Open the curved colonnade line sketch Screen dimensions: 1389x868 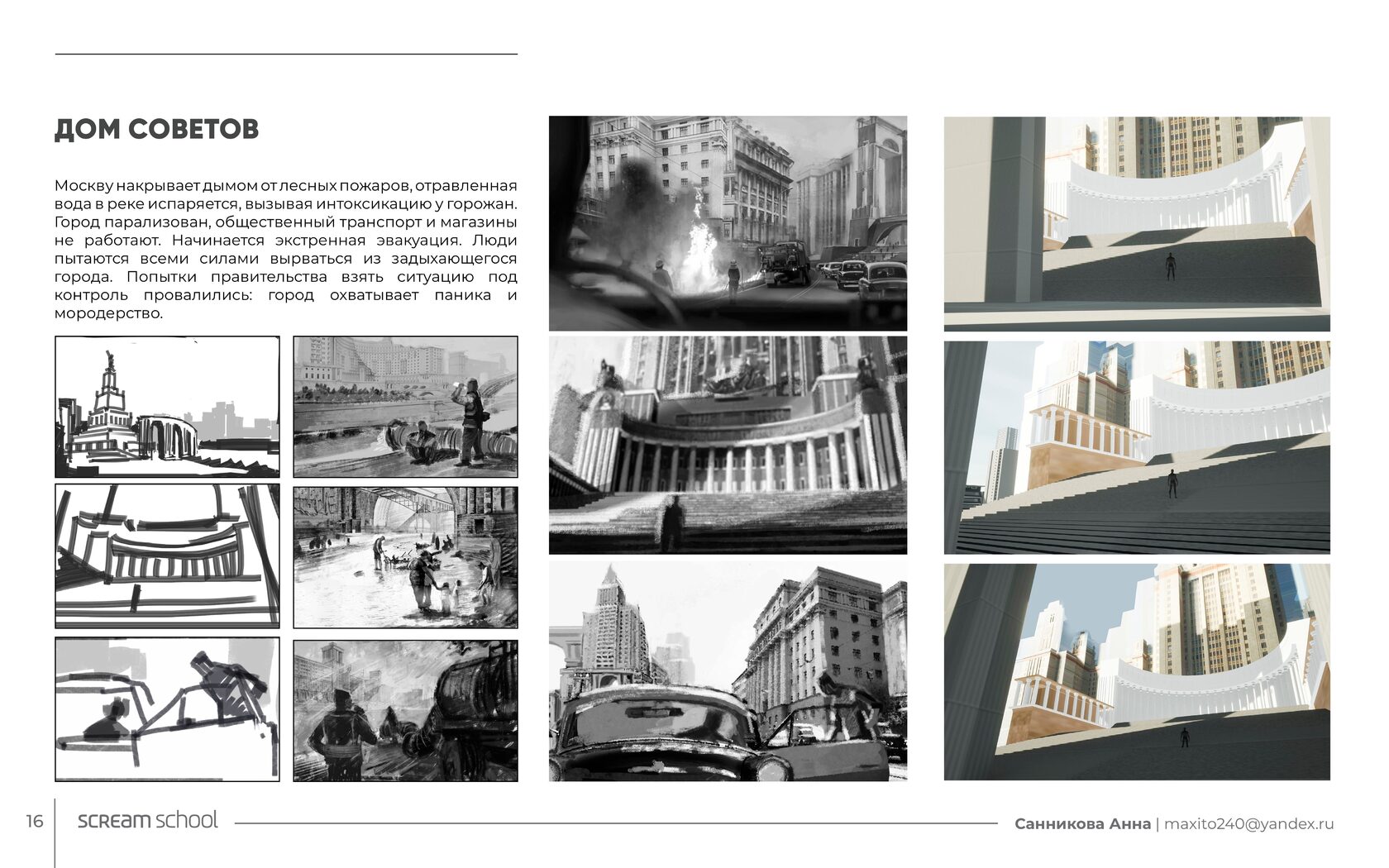tap(167, 556)
